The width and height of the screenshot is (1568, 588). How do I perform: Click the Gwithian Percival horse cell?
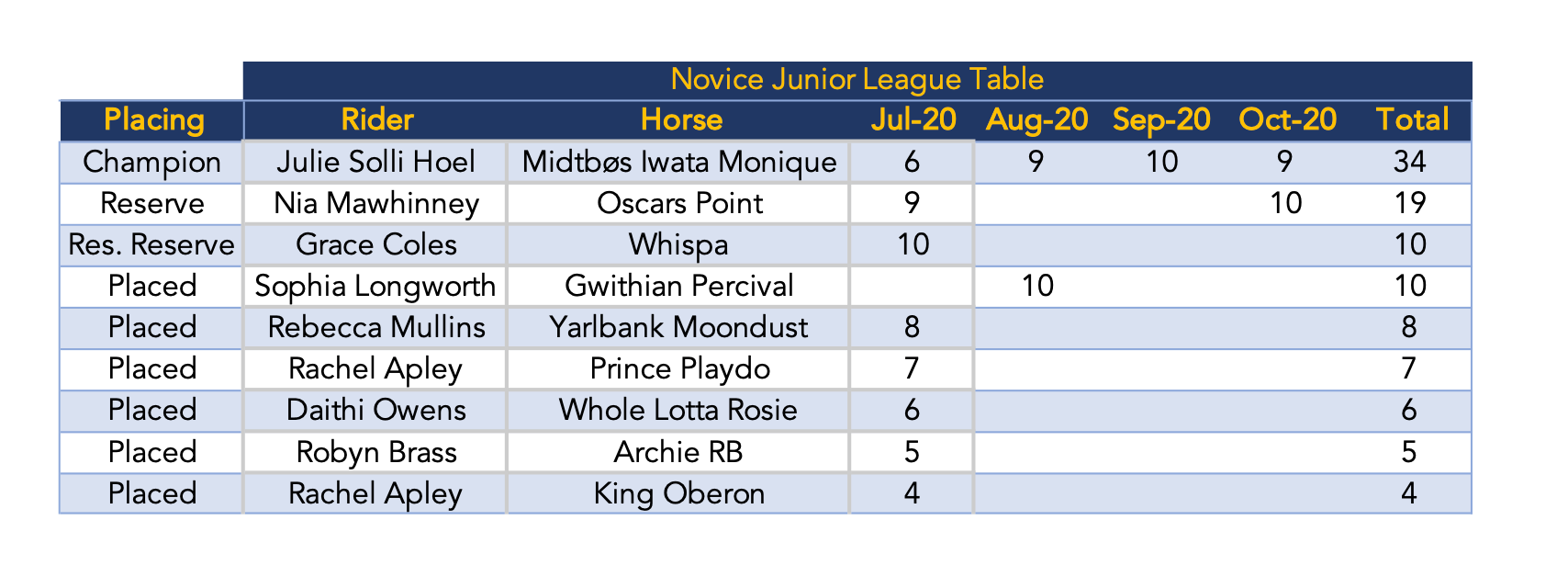coord(679,287)
